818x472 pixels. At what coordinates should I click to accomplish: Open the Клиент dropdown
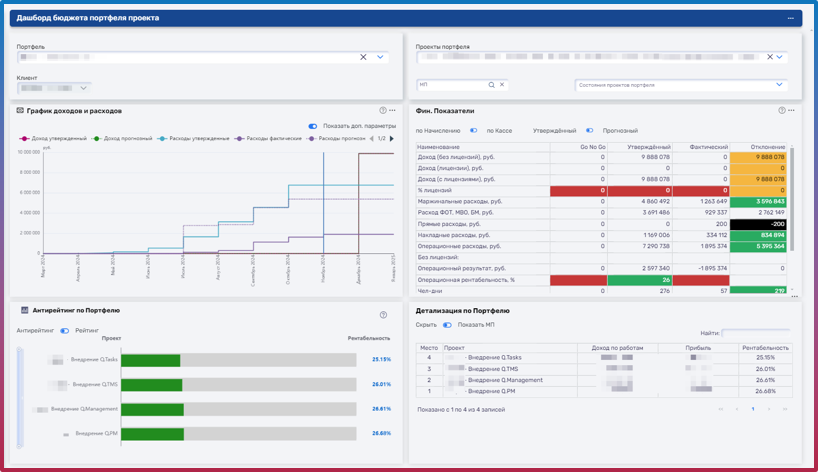[82, 88]
